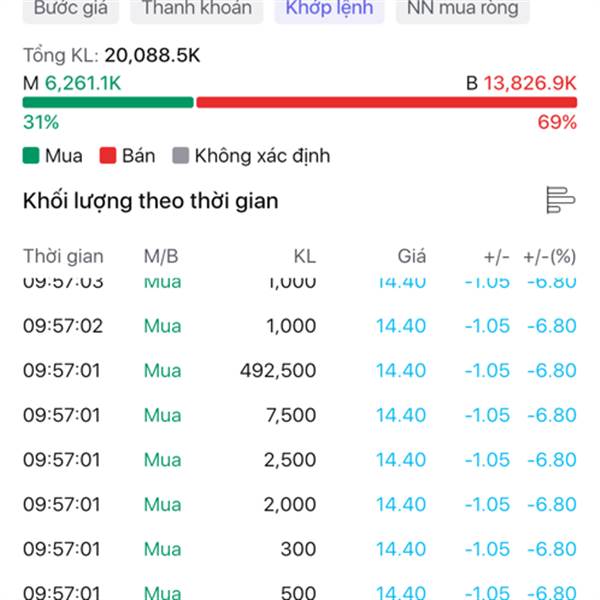
Task: Click the red sell volume bar
Action: point(386,102)
